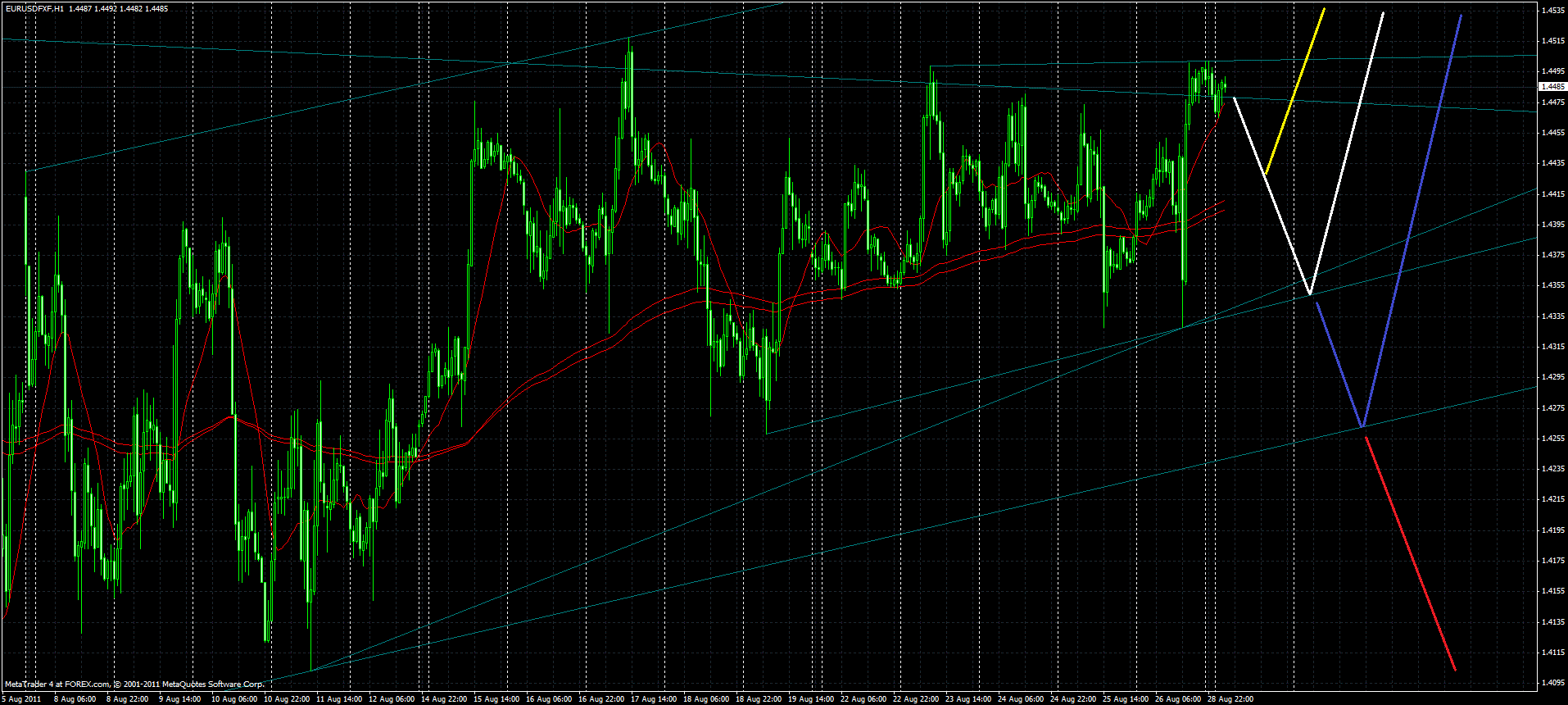Click the 1.4475 price axis label

point(1552,102)
